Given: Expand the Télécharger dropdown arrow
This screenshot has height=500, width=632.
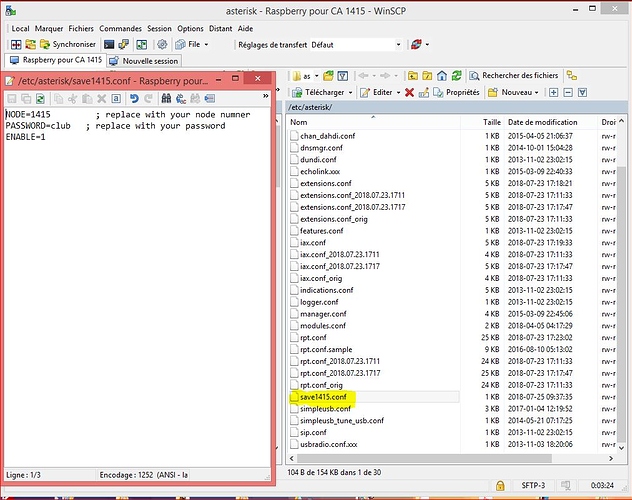Looking at the screenshot, I should (350, 93).
